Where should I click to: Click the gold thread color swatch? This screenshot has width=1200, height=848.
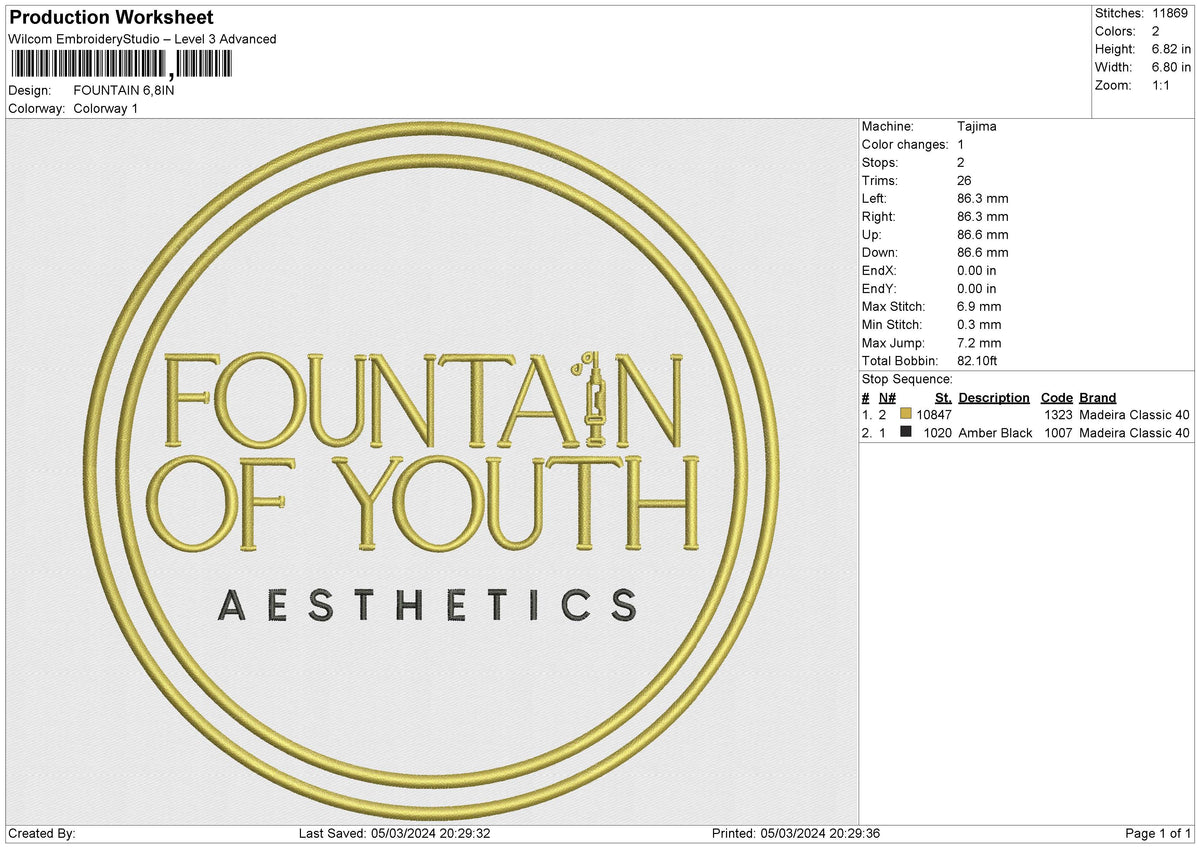[906, 414]
